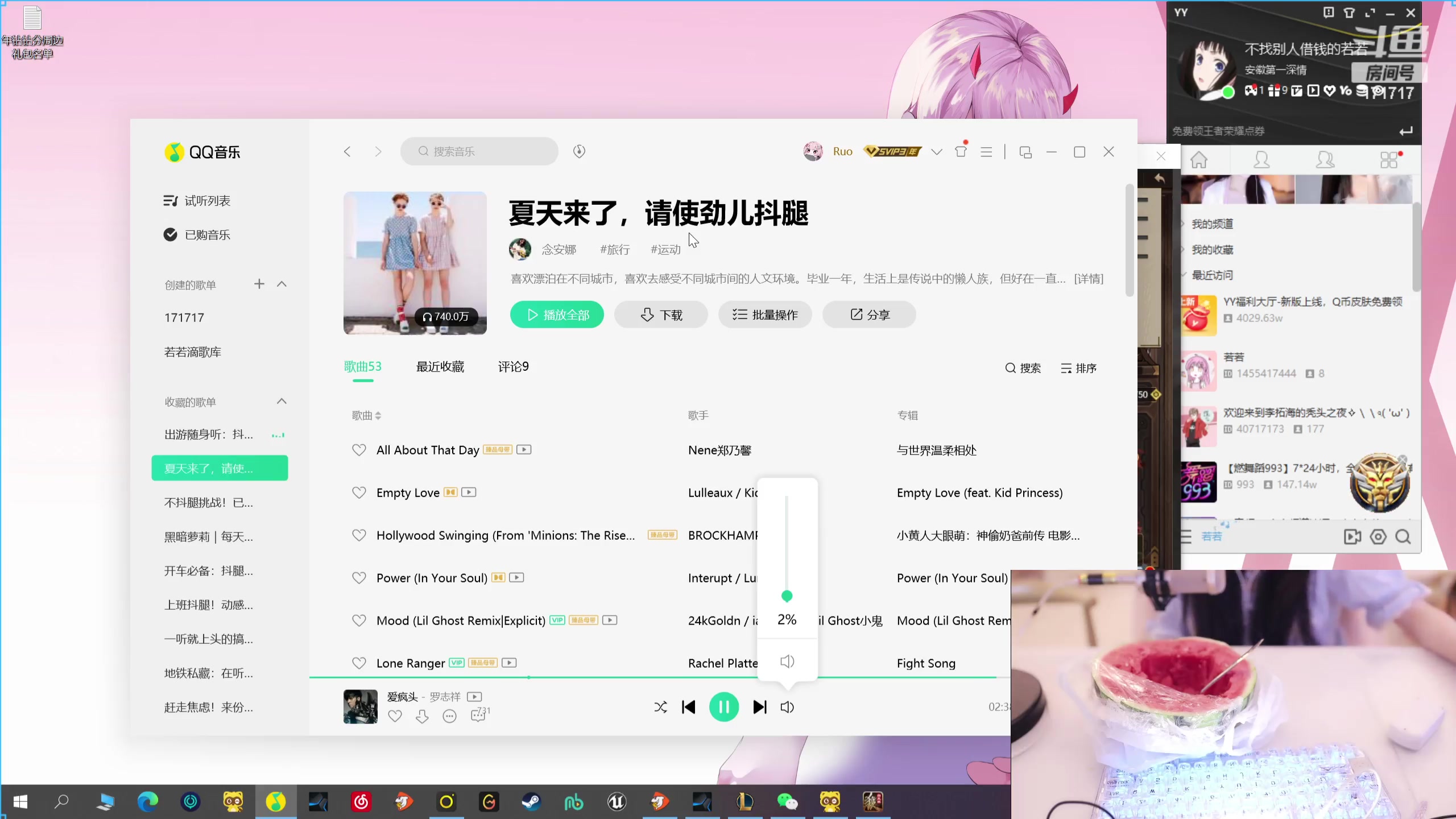Open the main menu icon next to skin icon

tap(986, 151)
